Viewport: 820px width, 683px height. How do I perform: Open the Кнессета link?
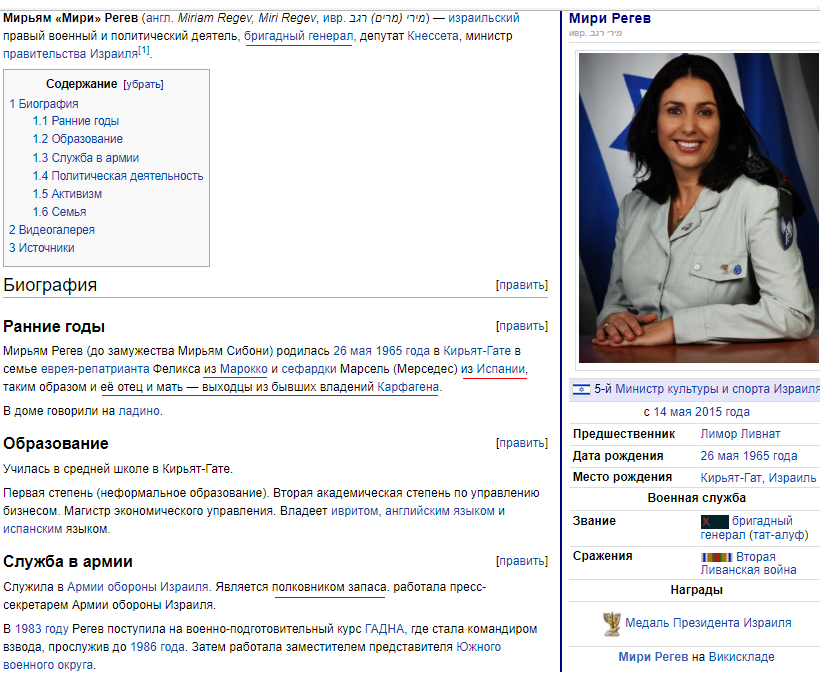click(x=432, y=36)
